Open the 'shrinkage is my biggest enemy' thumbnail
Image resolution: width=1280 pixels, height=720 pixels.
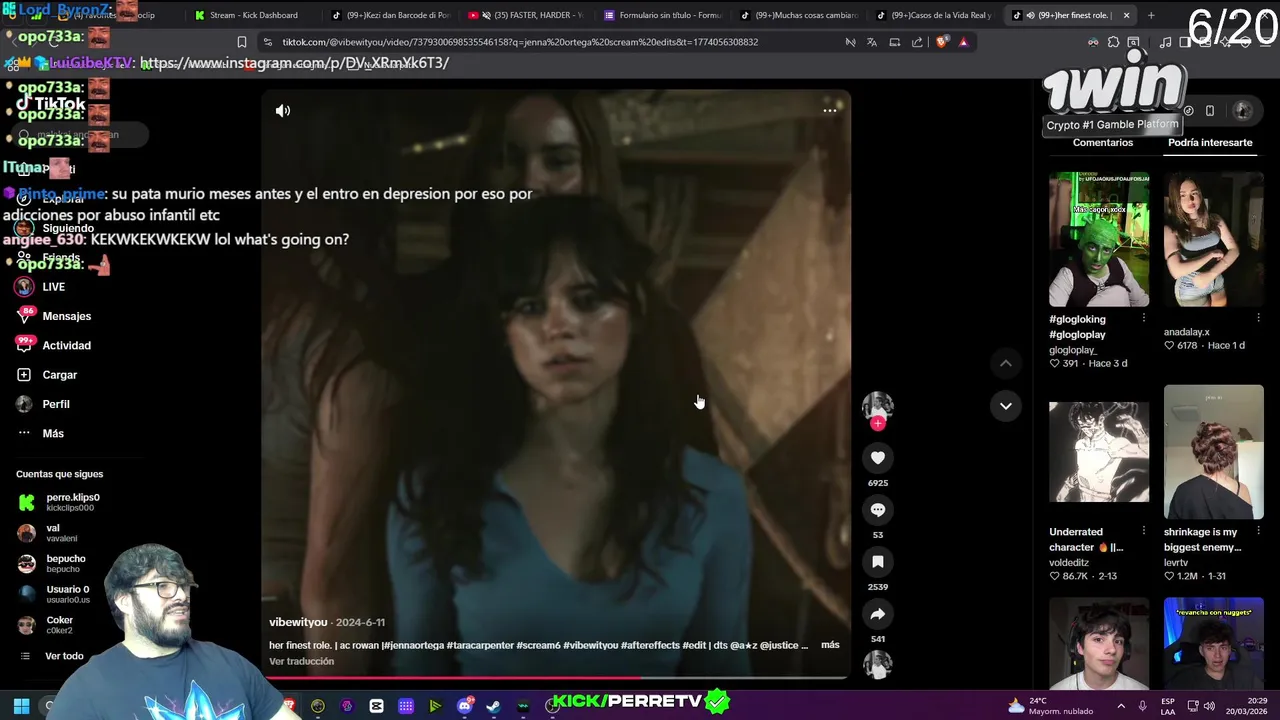tap(1213, 452)
